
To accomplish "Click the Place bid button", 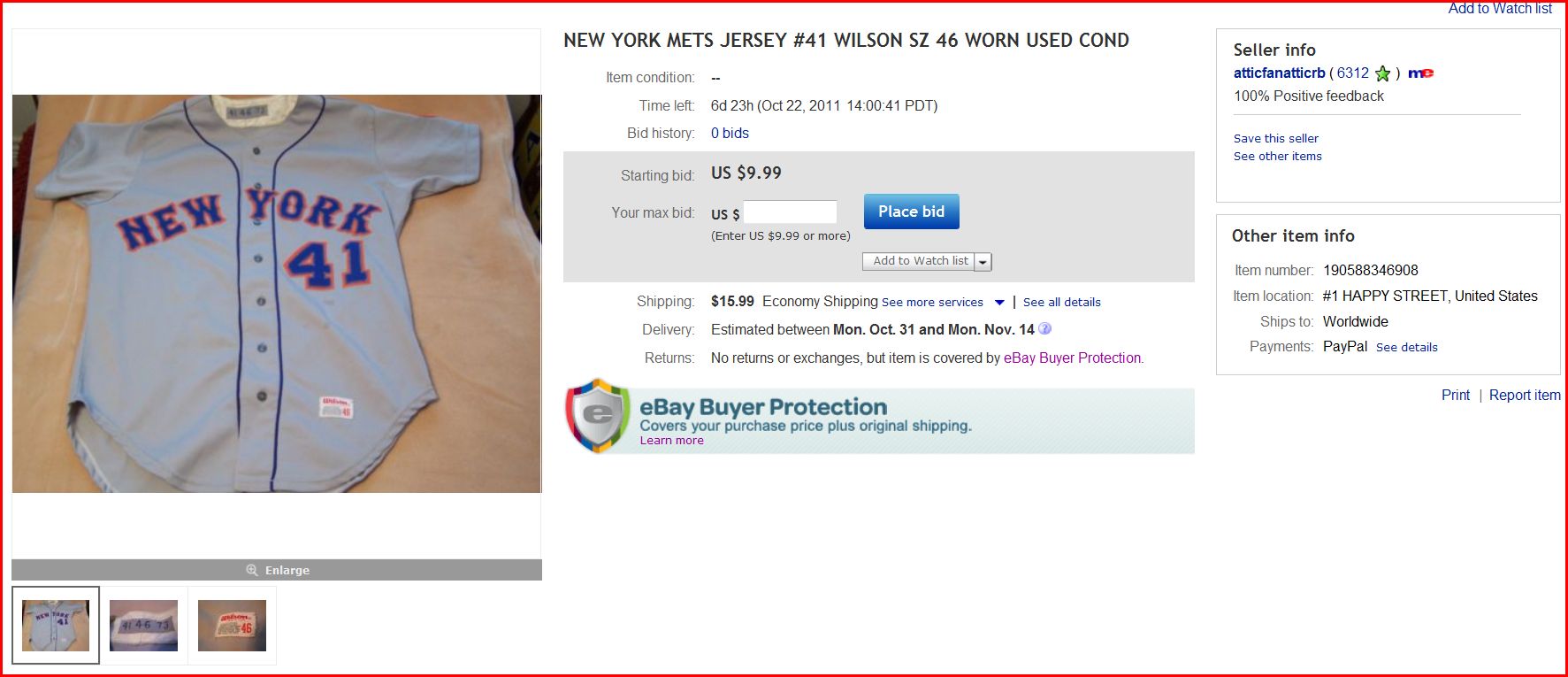I will pyautogui.click(x=911, y=212).
